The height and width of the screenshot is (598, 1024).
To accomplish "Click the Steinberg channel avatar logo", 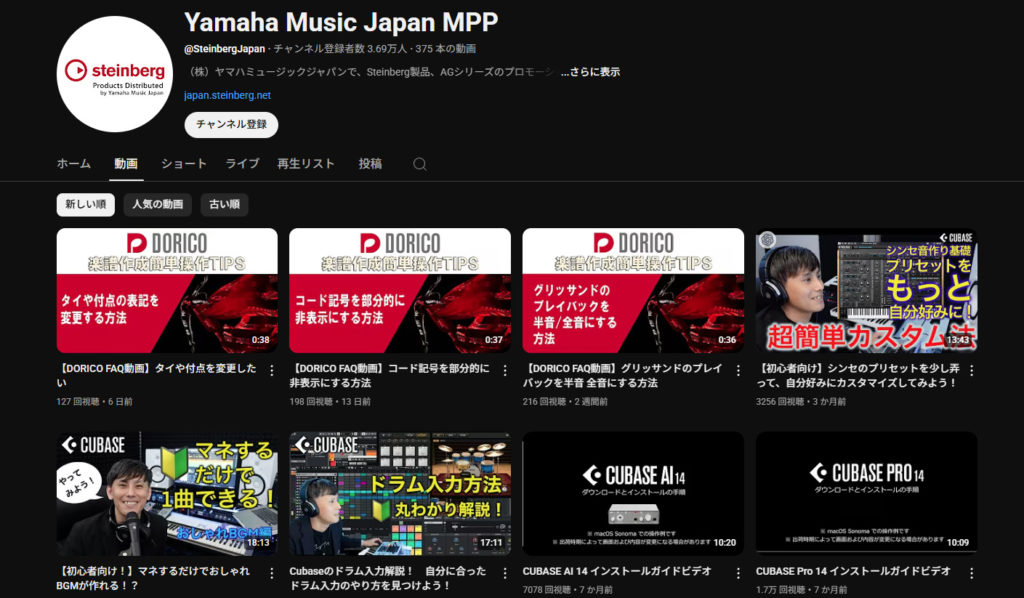I will (x=116, y=75).
